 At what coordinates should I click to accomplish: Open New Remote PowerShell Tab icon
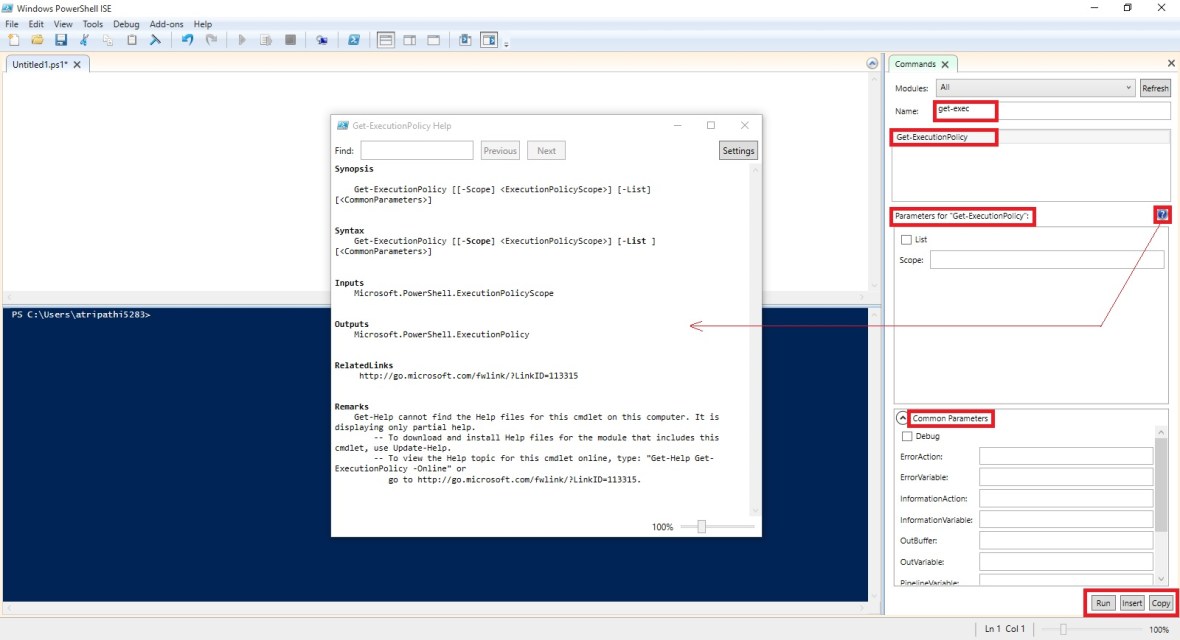[321, 40]
